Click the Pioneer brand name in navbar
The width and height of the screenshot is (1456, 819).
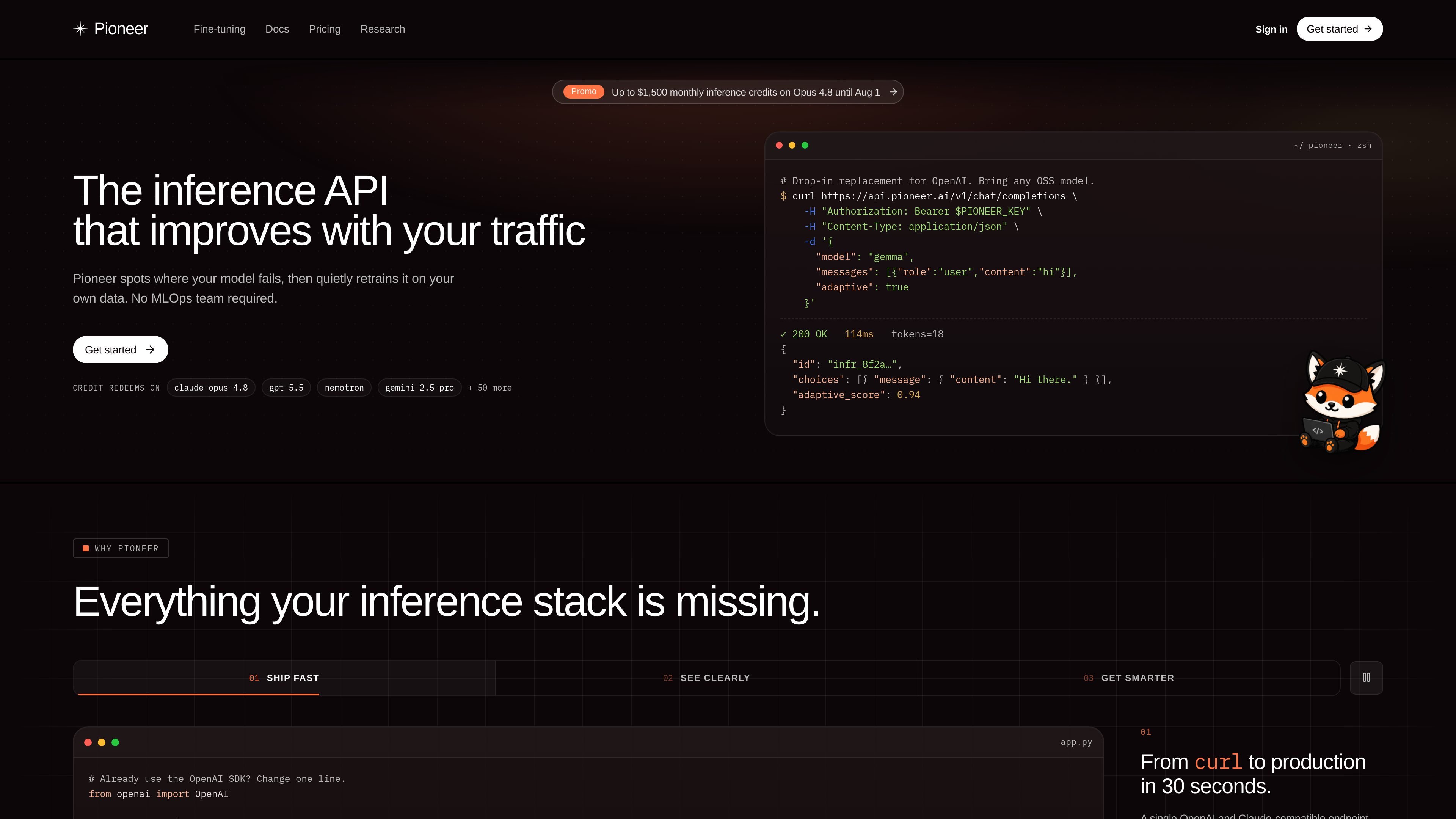[x=121, y=29]
